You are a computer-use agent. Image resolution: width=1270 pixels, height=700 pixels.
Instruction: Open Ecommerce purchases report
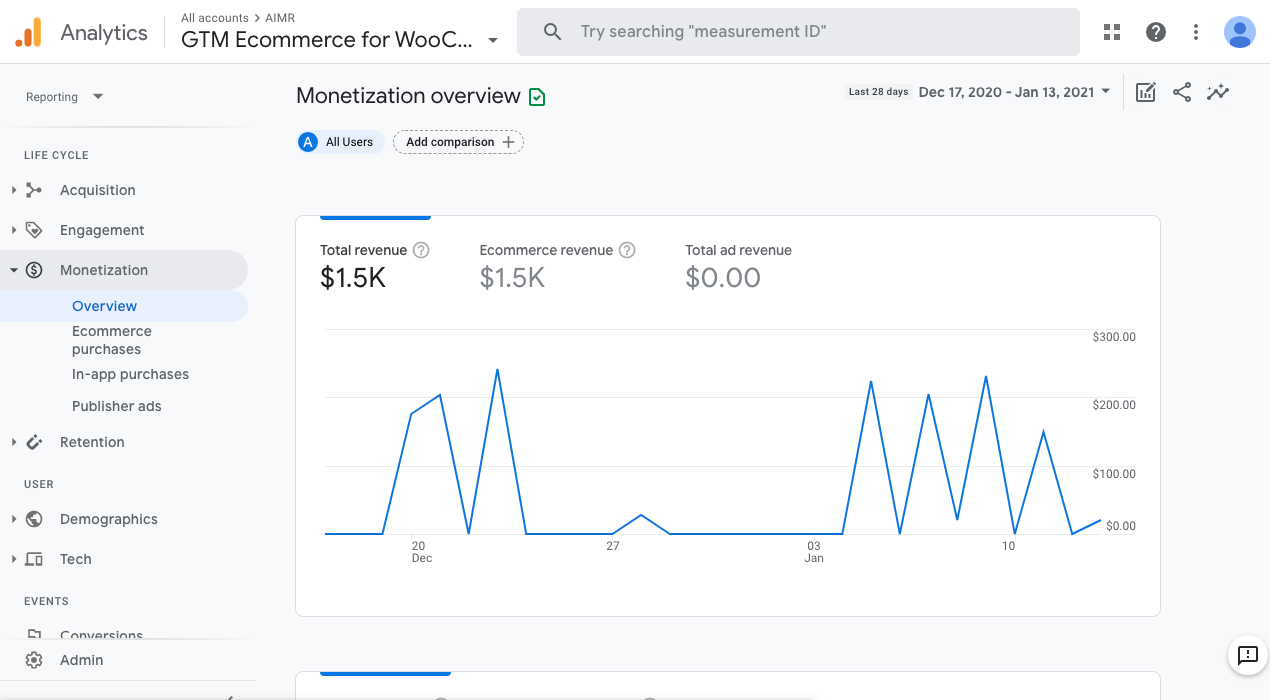(112, 340)
